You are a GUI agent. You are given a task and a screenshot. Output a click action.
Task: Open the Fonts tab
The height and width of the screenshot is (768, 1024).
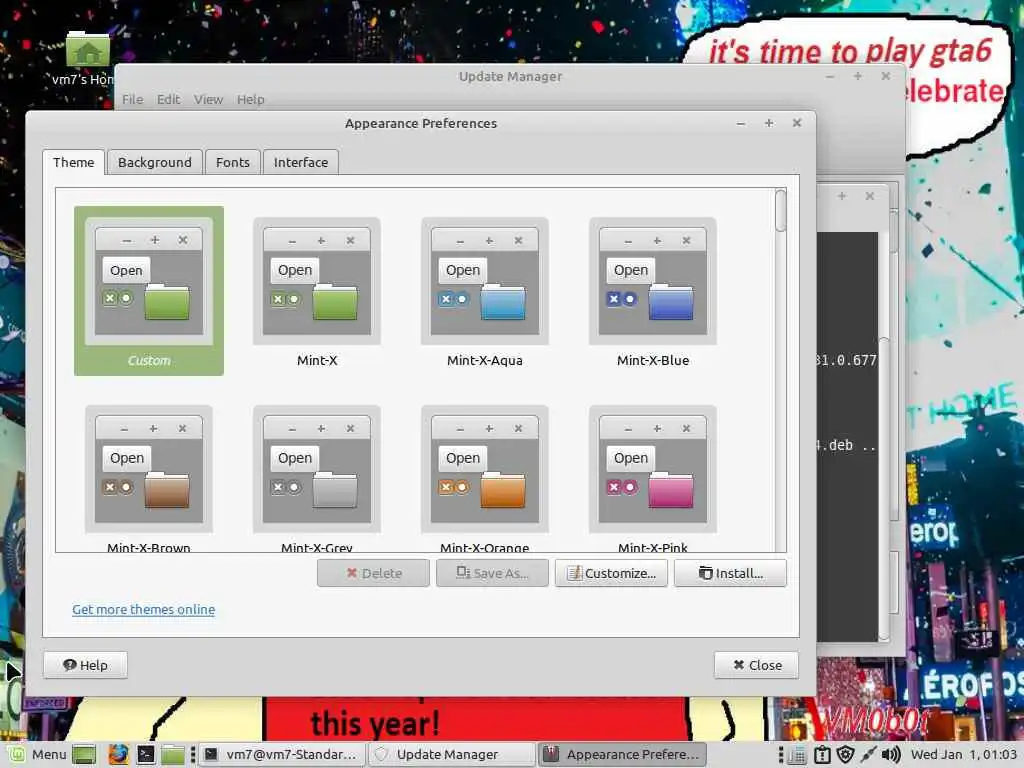tap(232, 162)
